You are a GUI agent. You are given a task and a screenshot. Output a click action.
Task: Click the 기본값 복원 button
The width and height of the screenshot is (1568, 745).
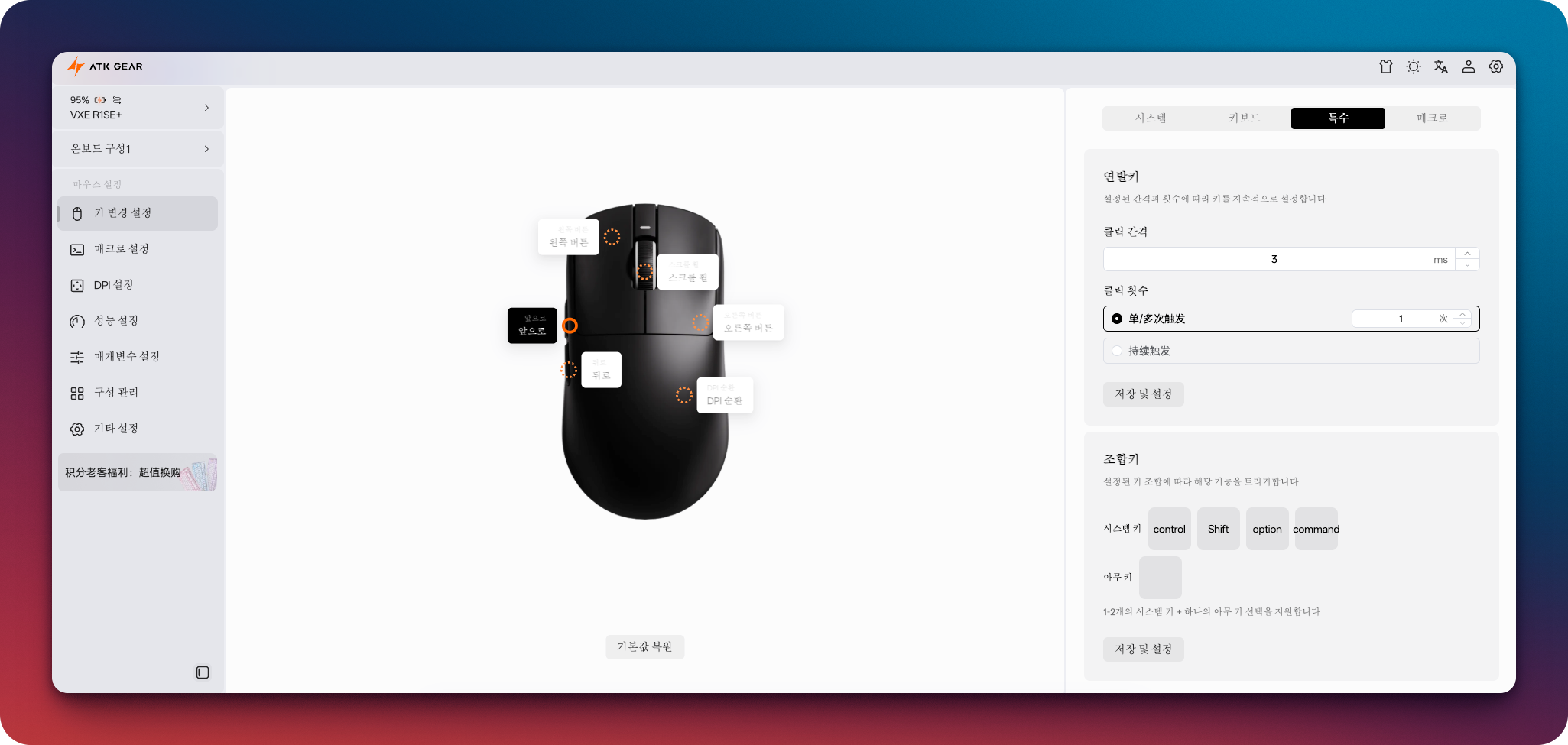[x=644, y=647]
